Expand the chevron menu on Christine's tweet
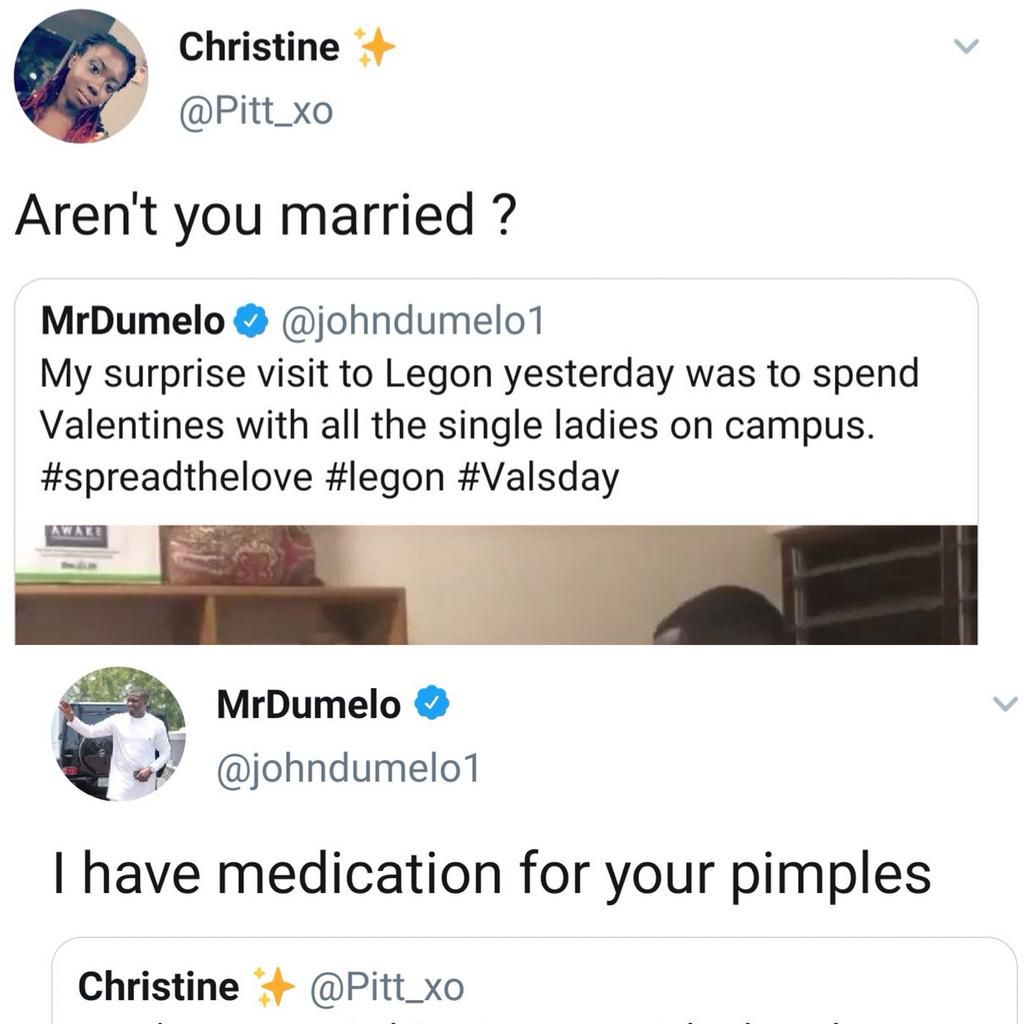 point(966,46)
